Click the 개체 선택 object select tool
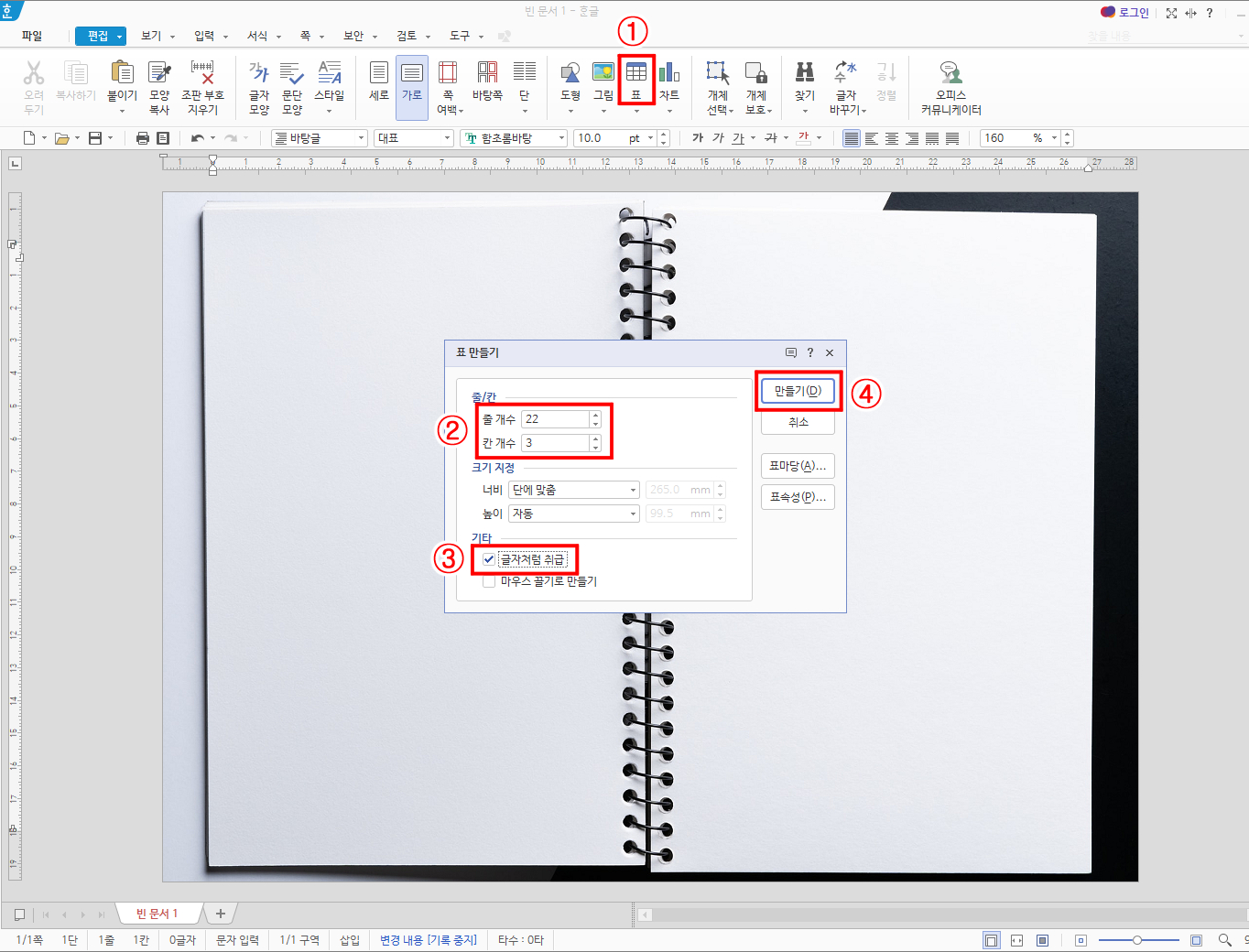 point(718,73)
